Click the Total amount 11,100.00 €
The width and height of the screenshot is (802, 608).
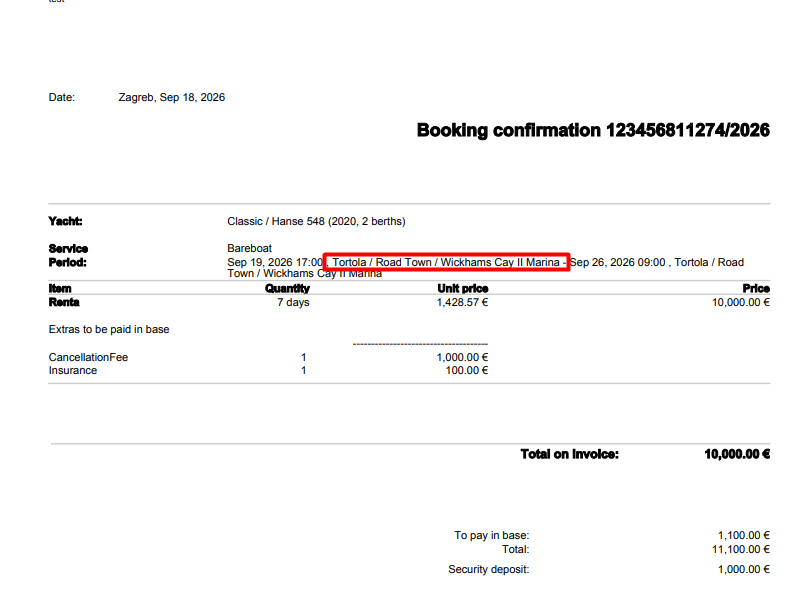[741, 549]
